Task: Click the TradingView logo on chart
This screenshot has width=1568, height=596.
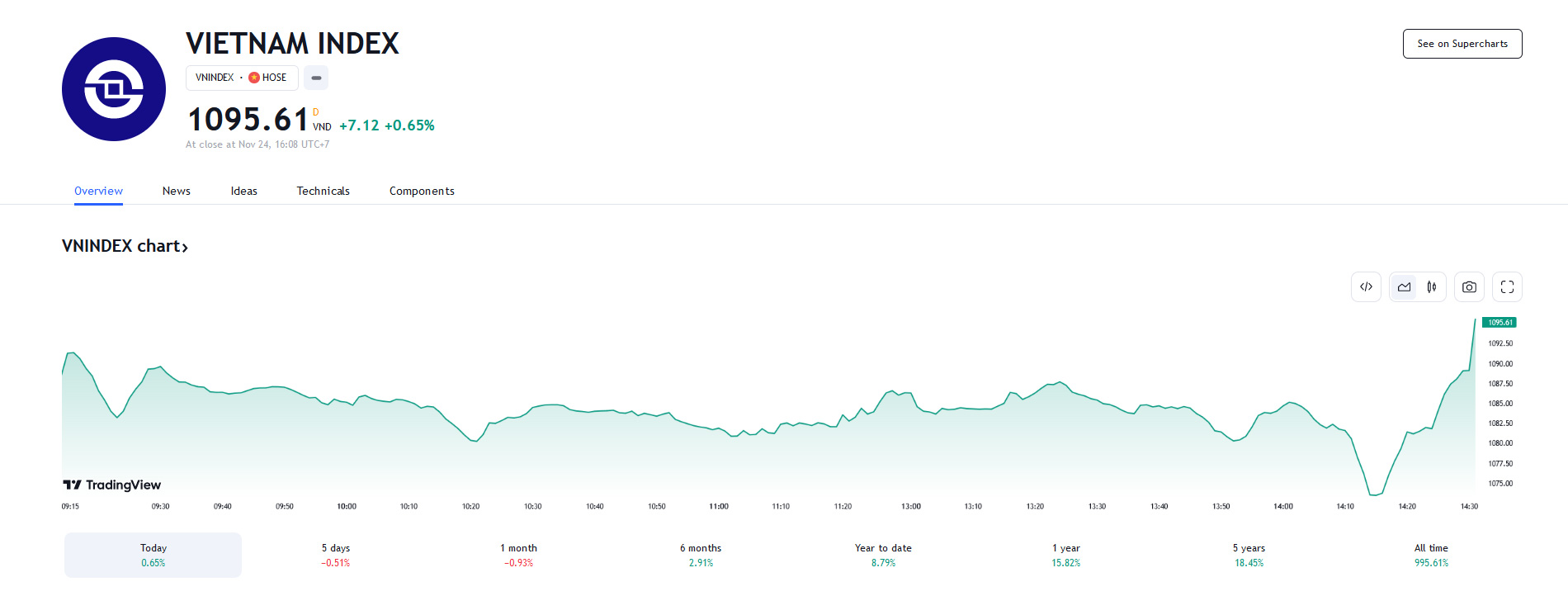Action: pyautogui.click(x=112, y=485)
